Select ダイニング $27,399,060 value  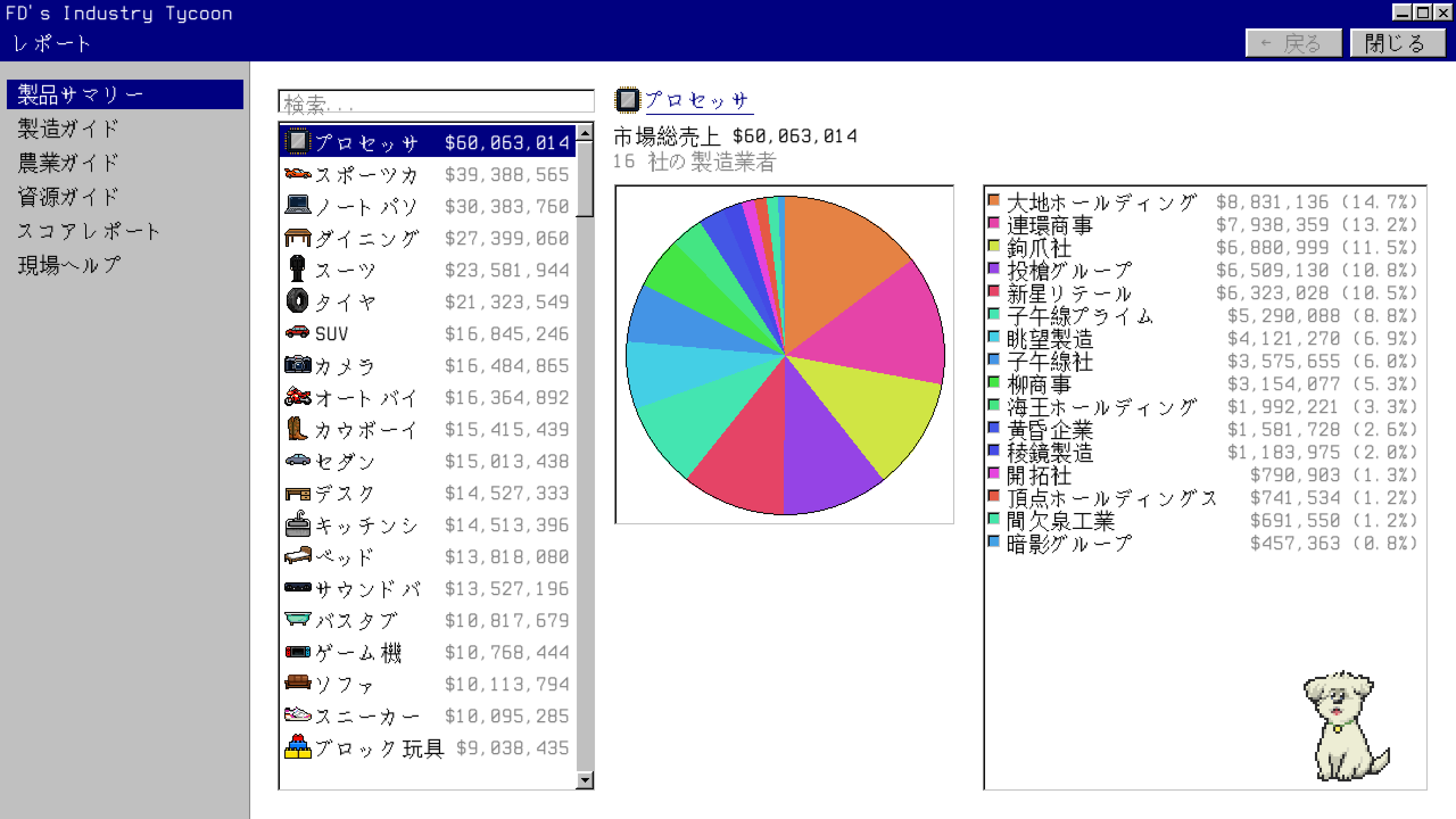[507, 238]
